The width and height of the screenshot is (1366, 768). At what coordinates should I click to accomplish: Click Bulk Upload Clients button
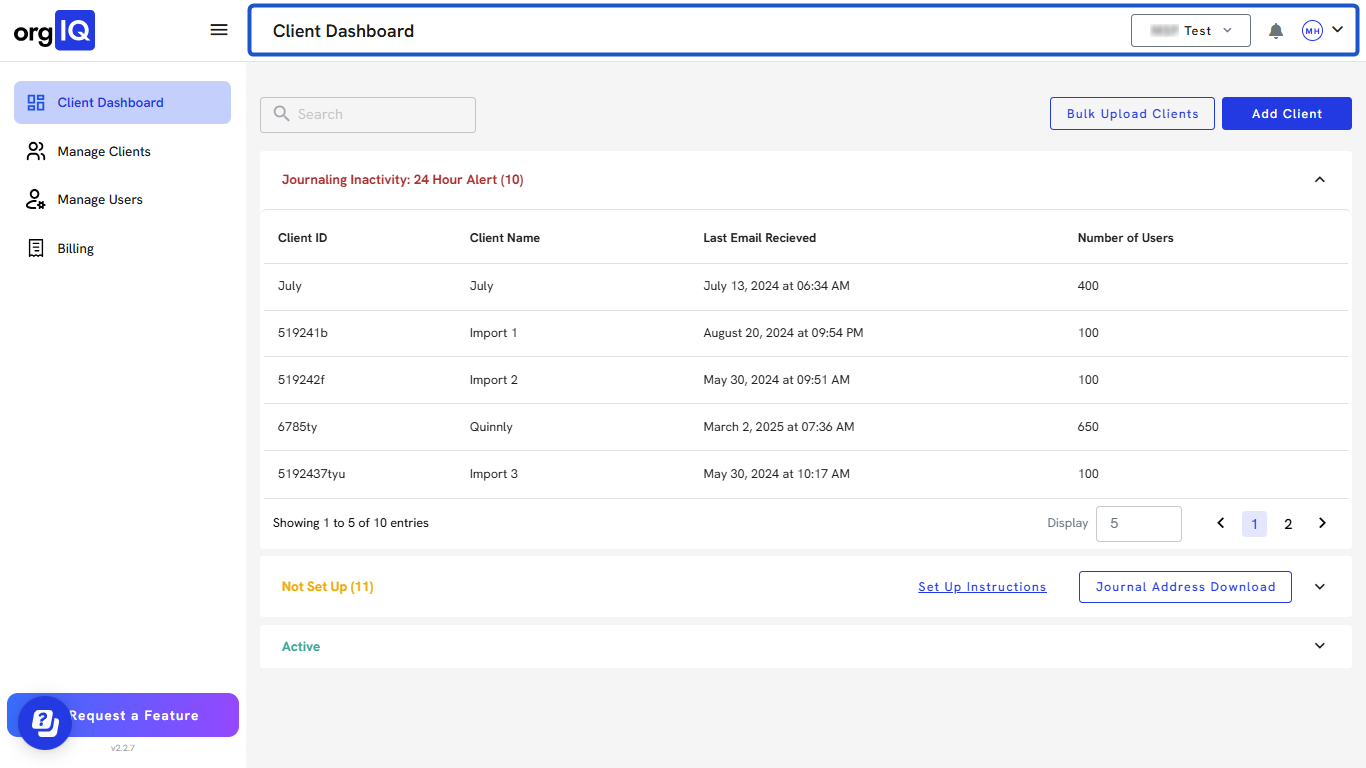click(1132, 114)
